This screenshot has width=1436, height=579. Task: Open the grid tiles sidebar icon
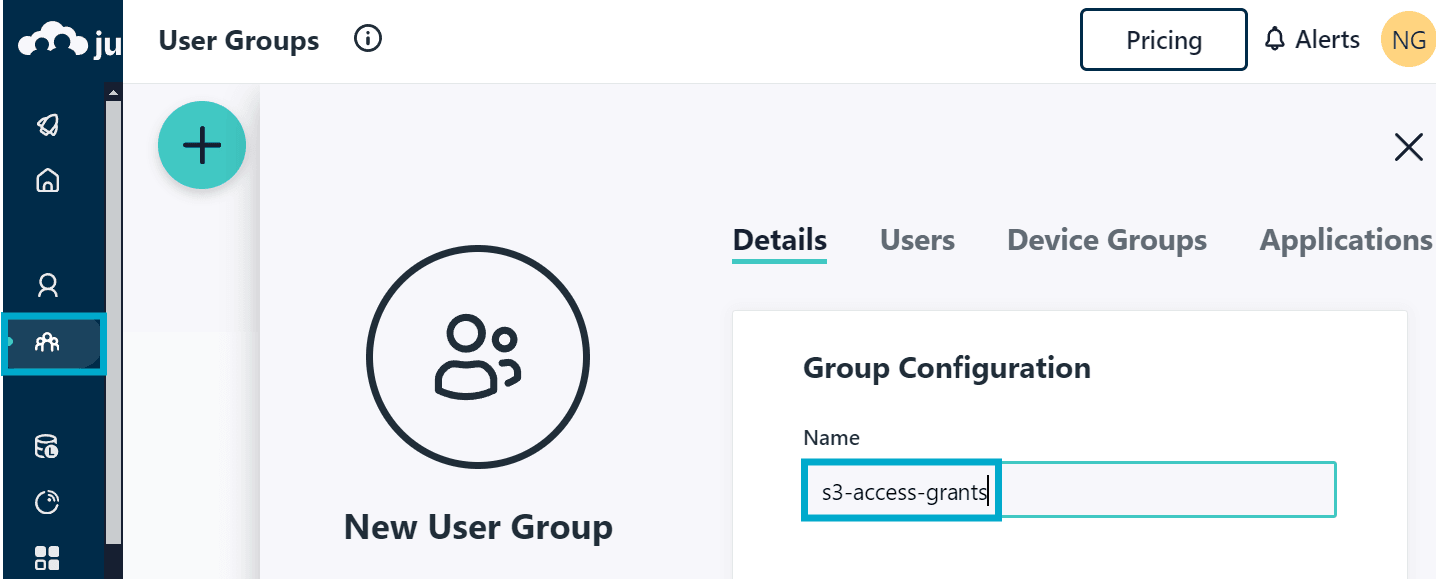47,557
